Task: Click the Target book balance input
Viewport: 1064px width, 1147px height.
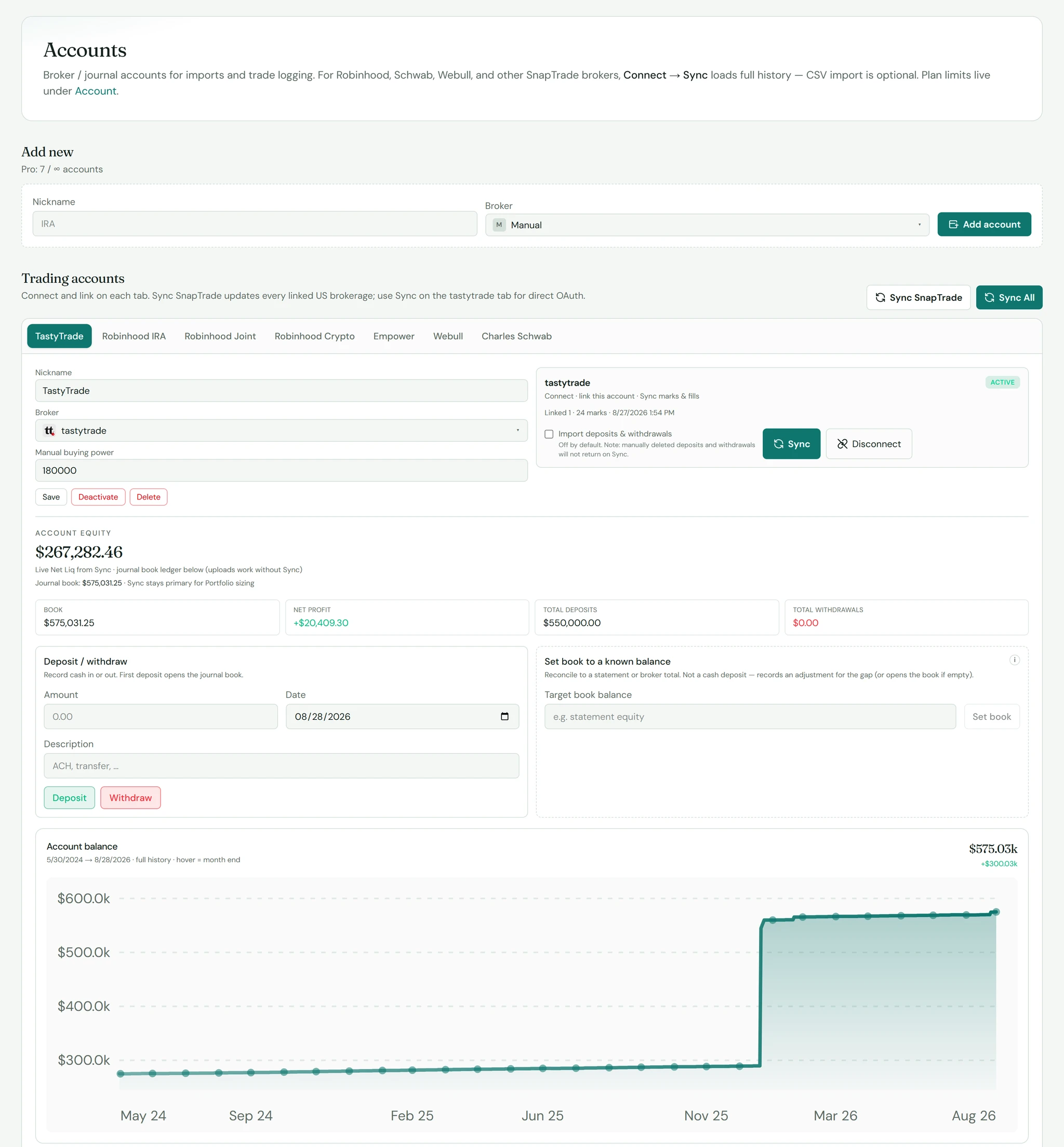Action: pyautogui.click(x=750, y=716)
